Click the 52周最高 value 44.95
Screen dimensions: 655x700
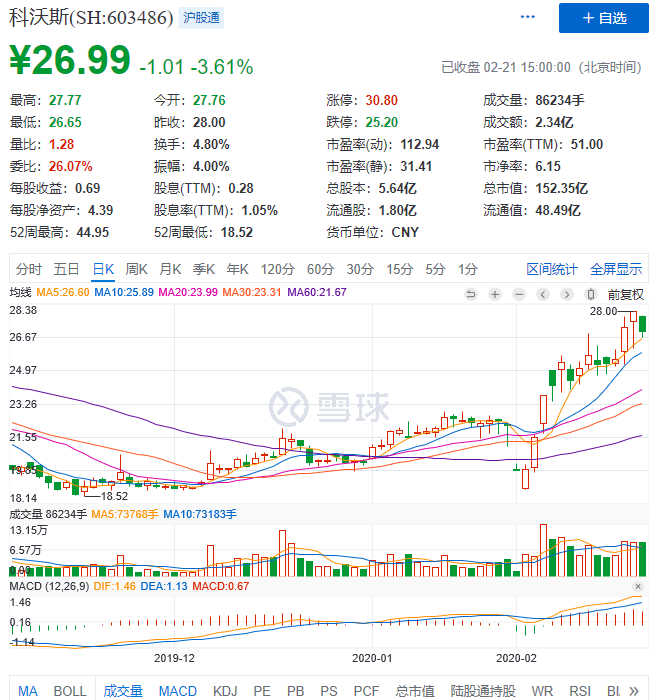93,233
